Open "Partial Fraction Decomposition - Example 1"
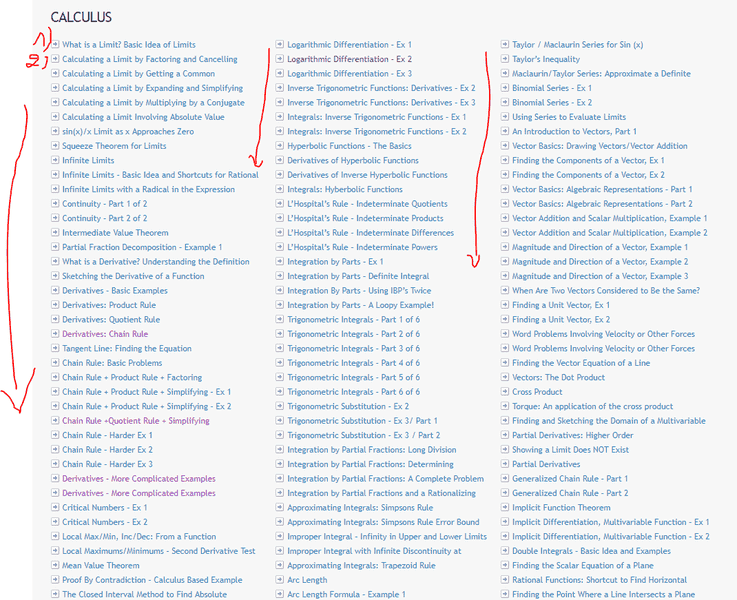The image size is (737, 600). tap(142, 247)
